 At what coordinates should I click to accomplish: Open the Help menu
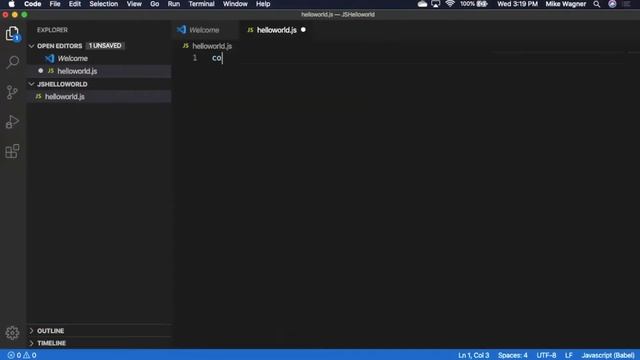click(263, 4)
